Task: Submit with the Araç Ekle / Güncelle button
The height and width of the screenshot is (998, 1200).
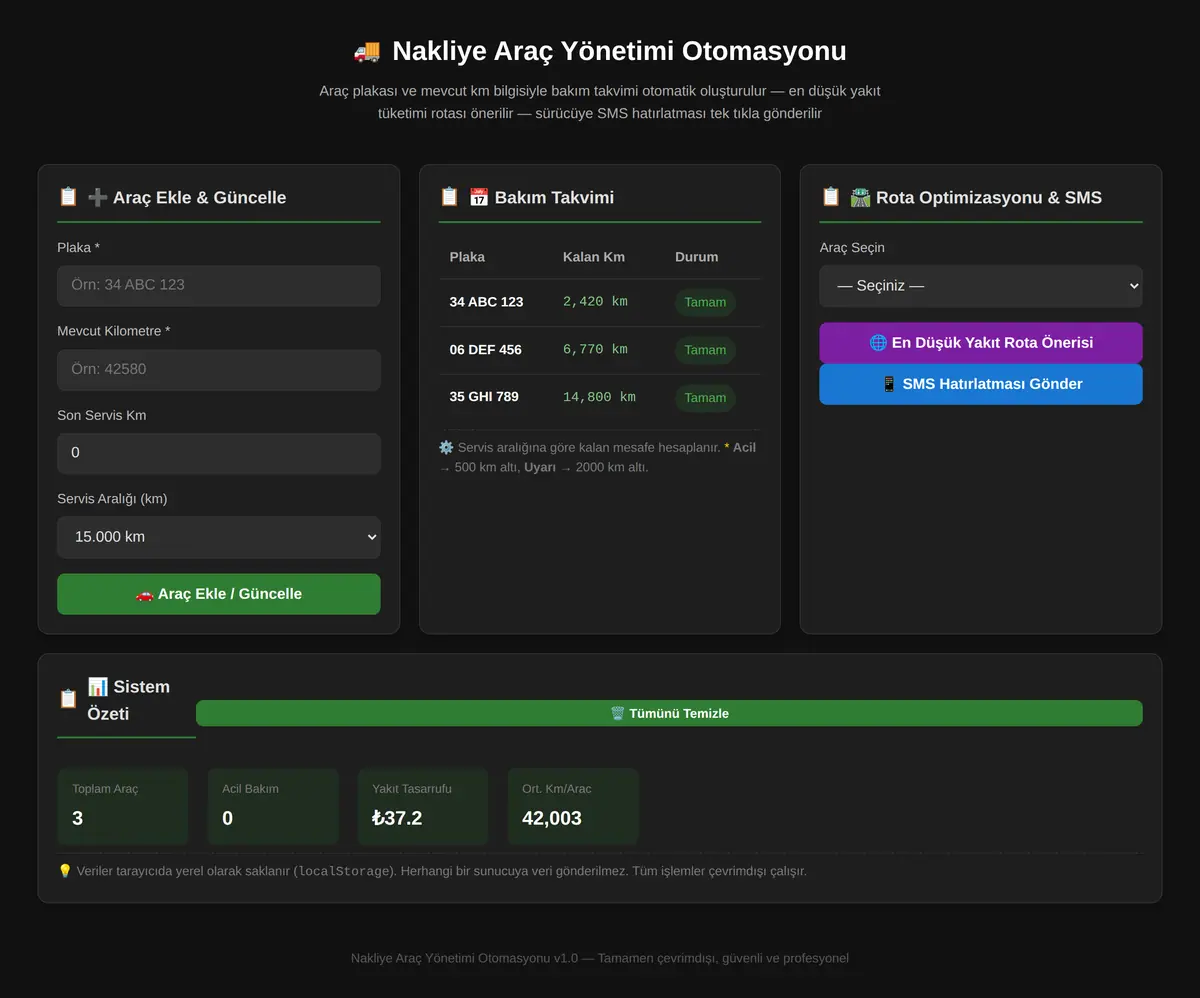Action: [x=219, y=594]
